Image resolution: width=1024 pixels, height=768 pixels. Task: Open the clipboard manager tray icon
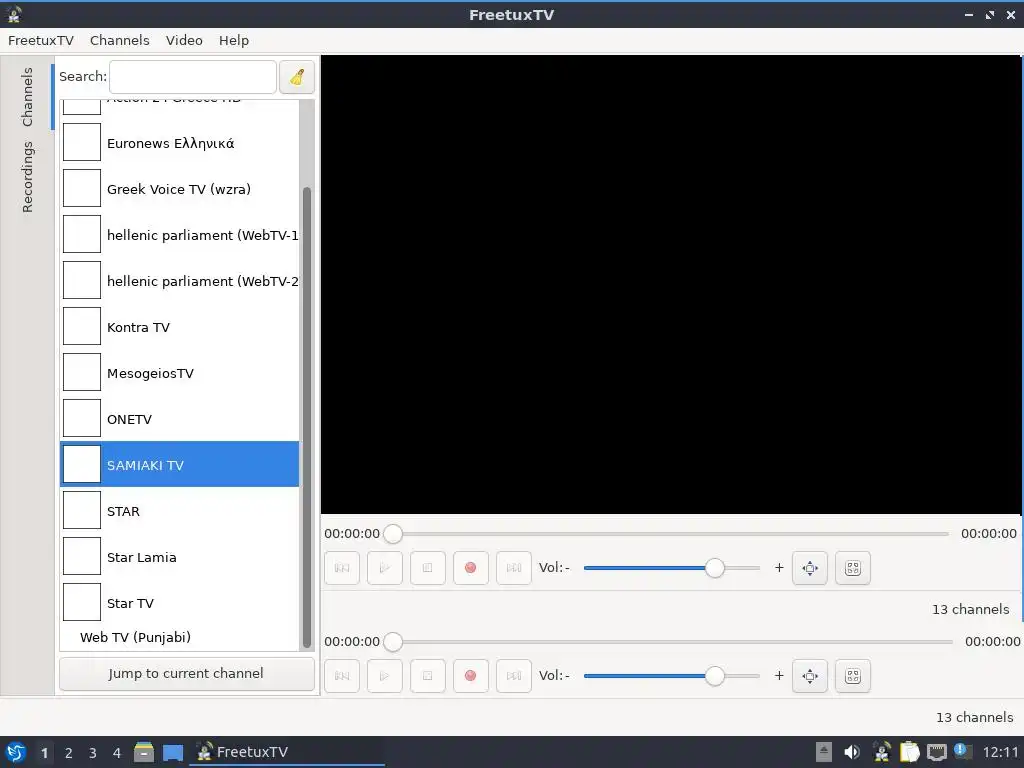909,752
